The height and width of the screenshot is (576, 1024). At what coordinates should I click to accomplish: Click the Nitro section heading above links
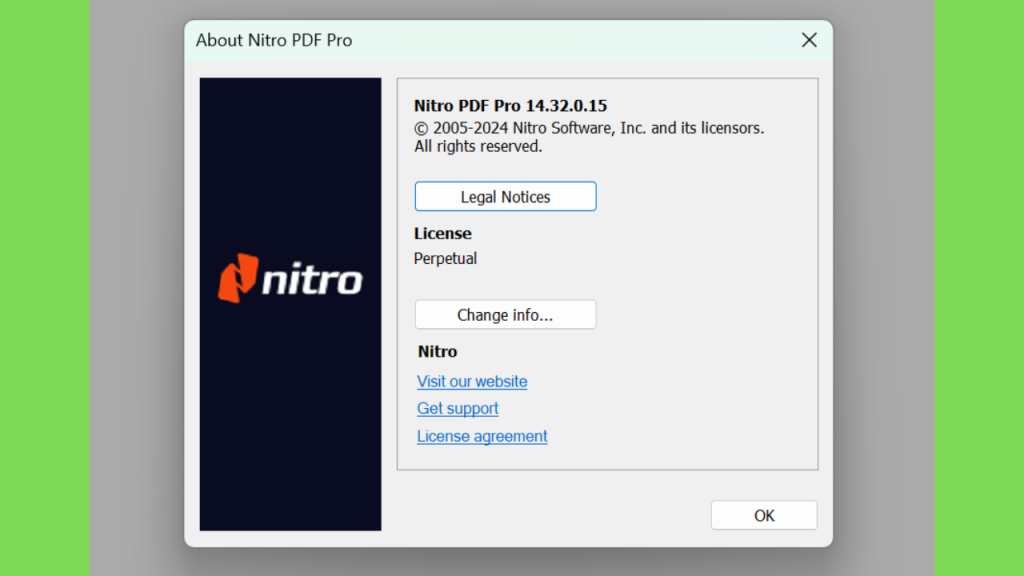click(x=437, y=351)
